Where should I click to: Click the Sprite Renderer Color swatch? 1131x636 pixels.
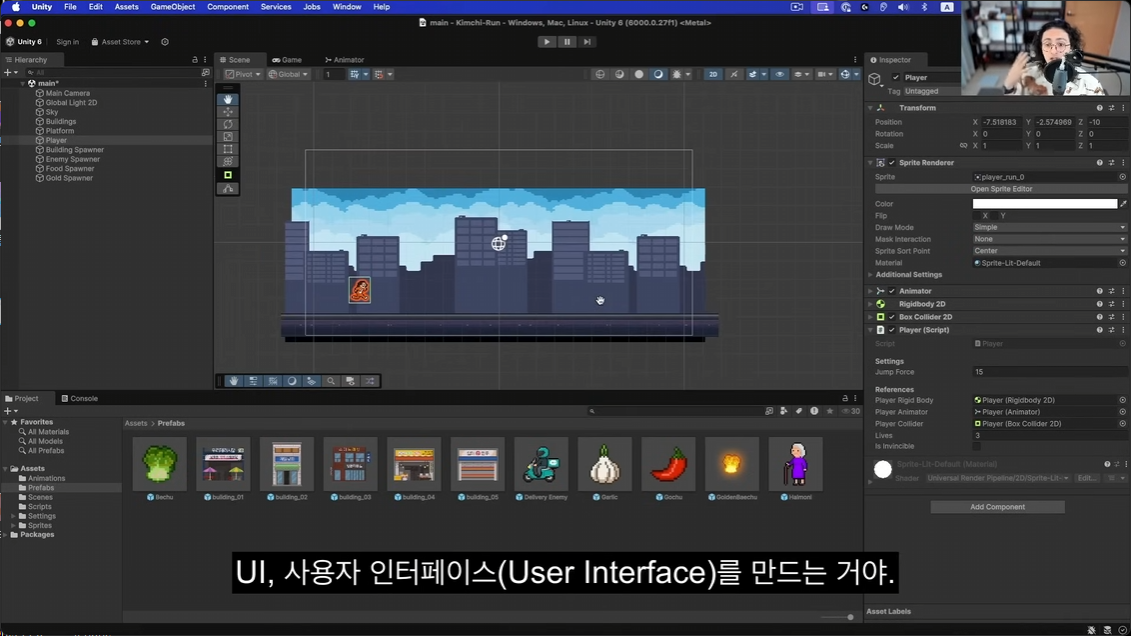click(1044, 204)
